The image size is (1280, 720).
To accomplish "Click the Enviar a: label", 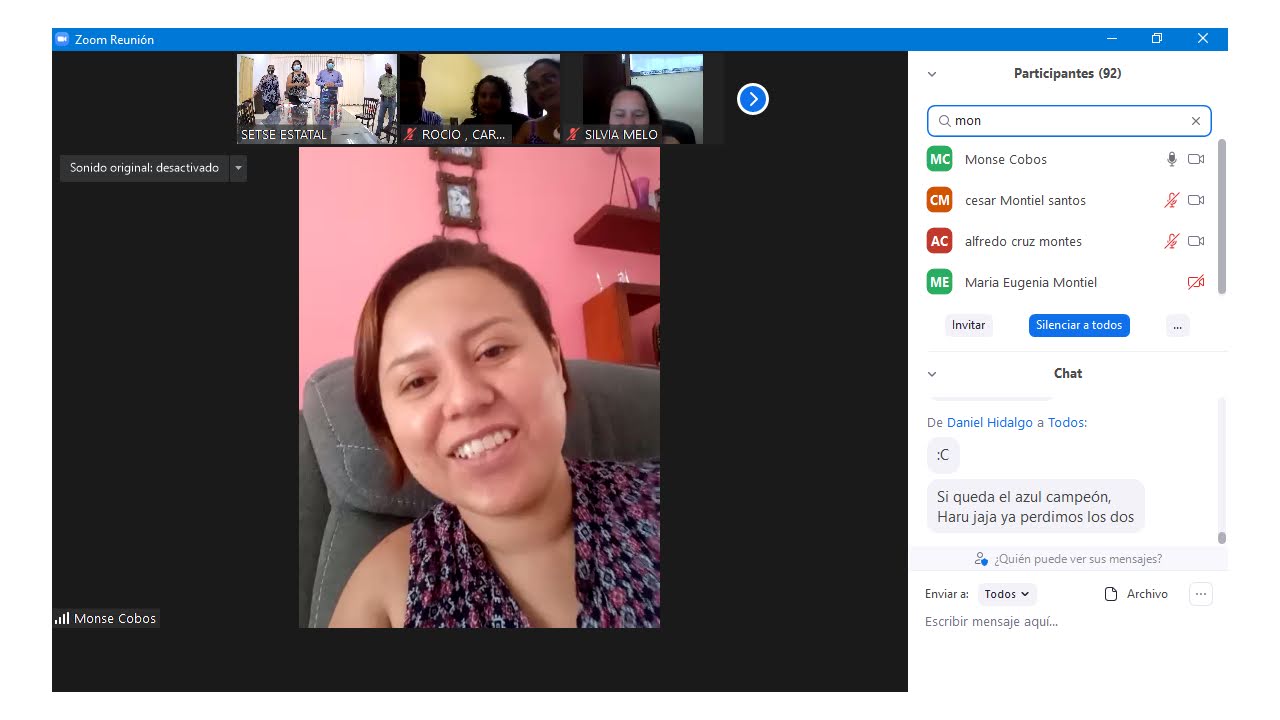I will 947,594.
